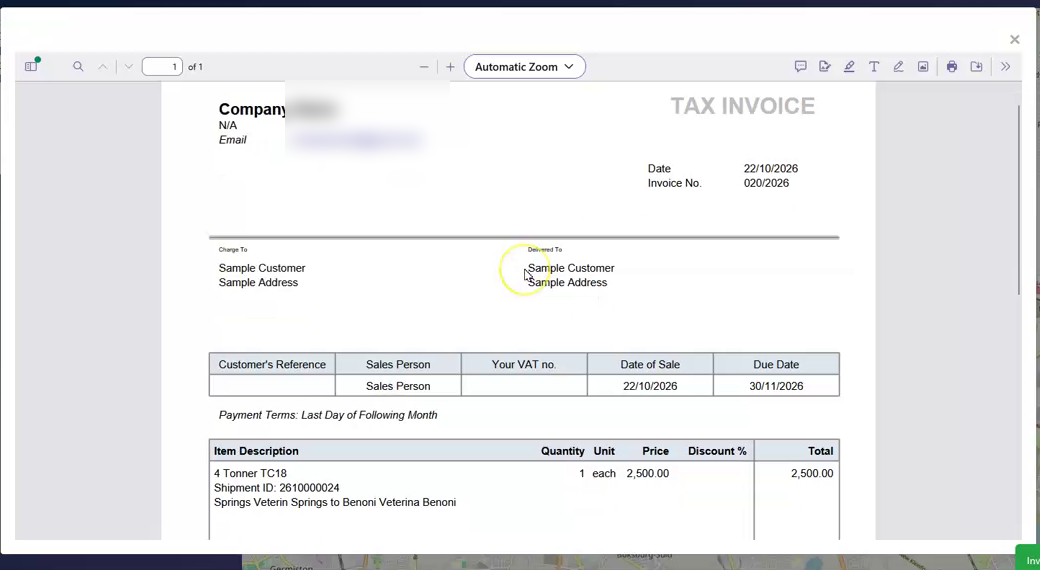The width and height of the screenshot is (1040, 570).
Task: Download the invoice PDF
Action: pos(976,66)
